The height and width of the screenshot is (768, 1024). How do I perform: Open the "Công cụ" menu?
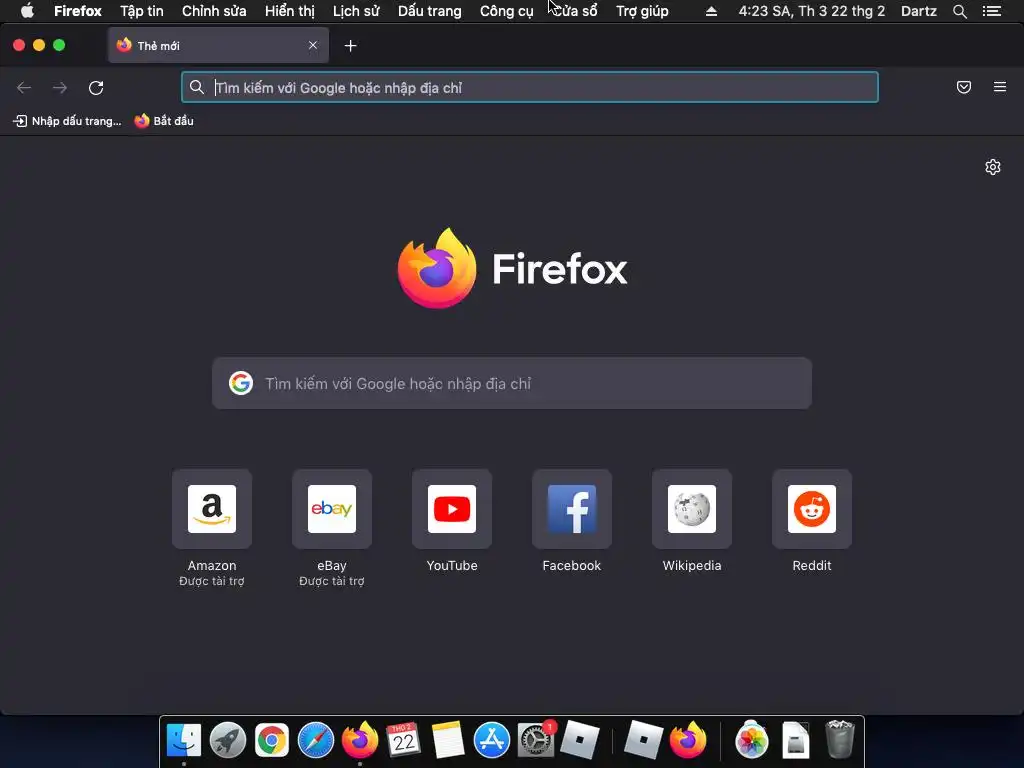(506, 11)
